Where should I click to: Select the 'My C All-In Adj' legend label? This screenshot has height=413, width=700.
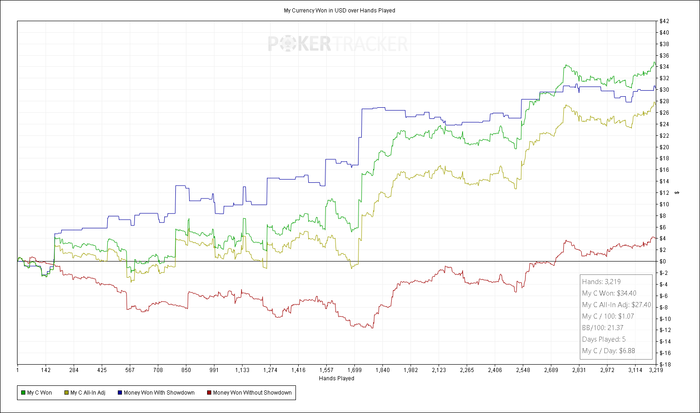point(88,393)
